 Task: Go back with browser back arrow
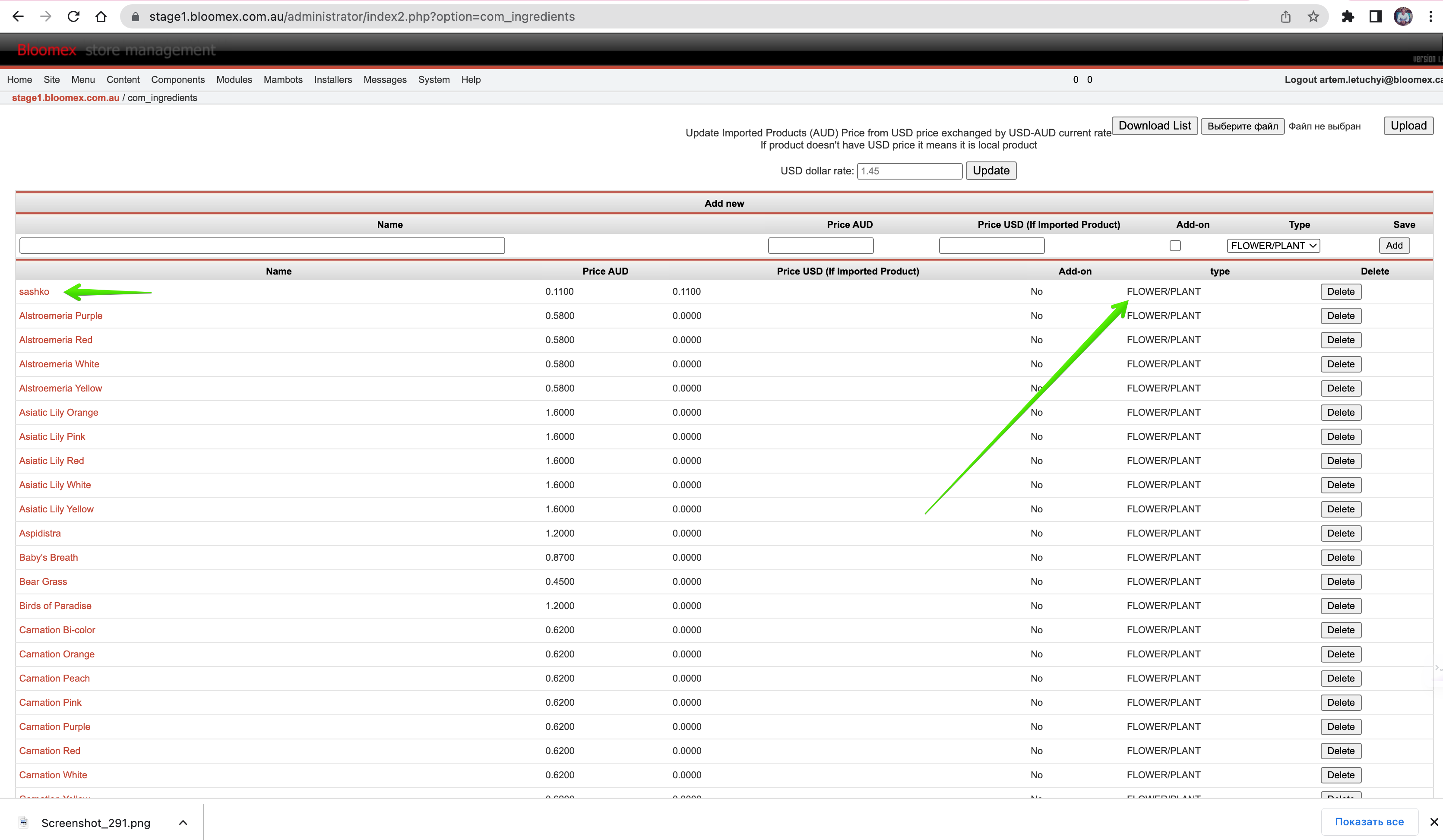pos(18,16)
